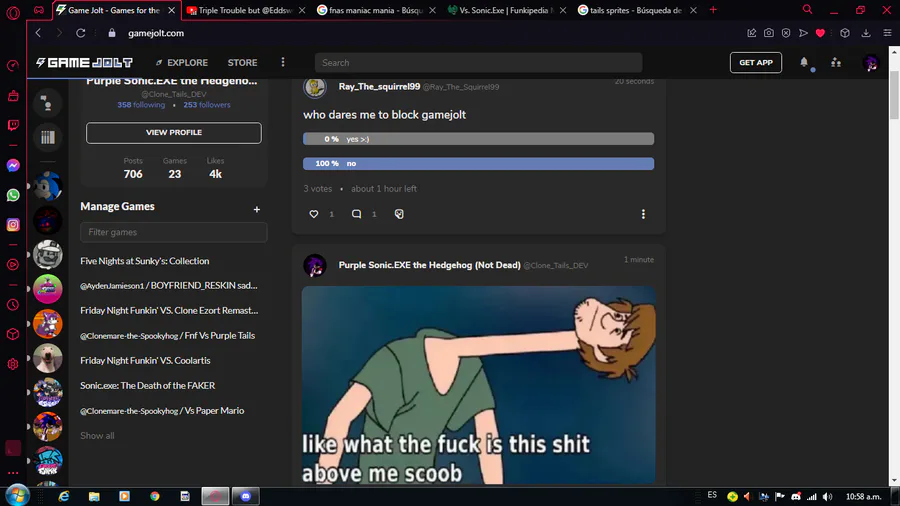Open browser downloads icon
This screenshot has height=506, width=900.
(866, 33)
